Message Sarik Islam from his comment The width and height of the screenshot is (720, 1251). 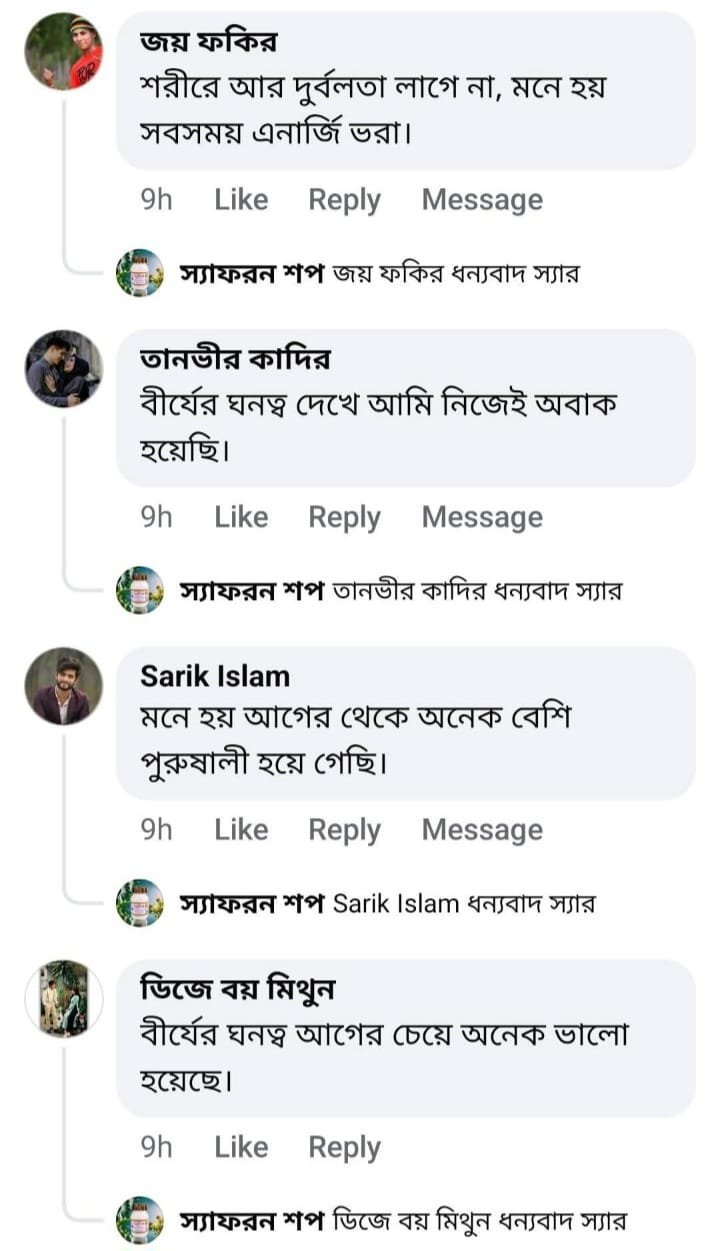pyautogui.click(x=482, y=830)
